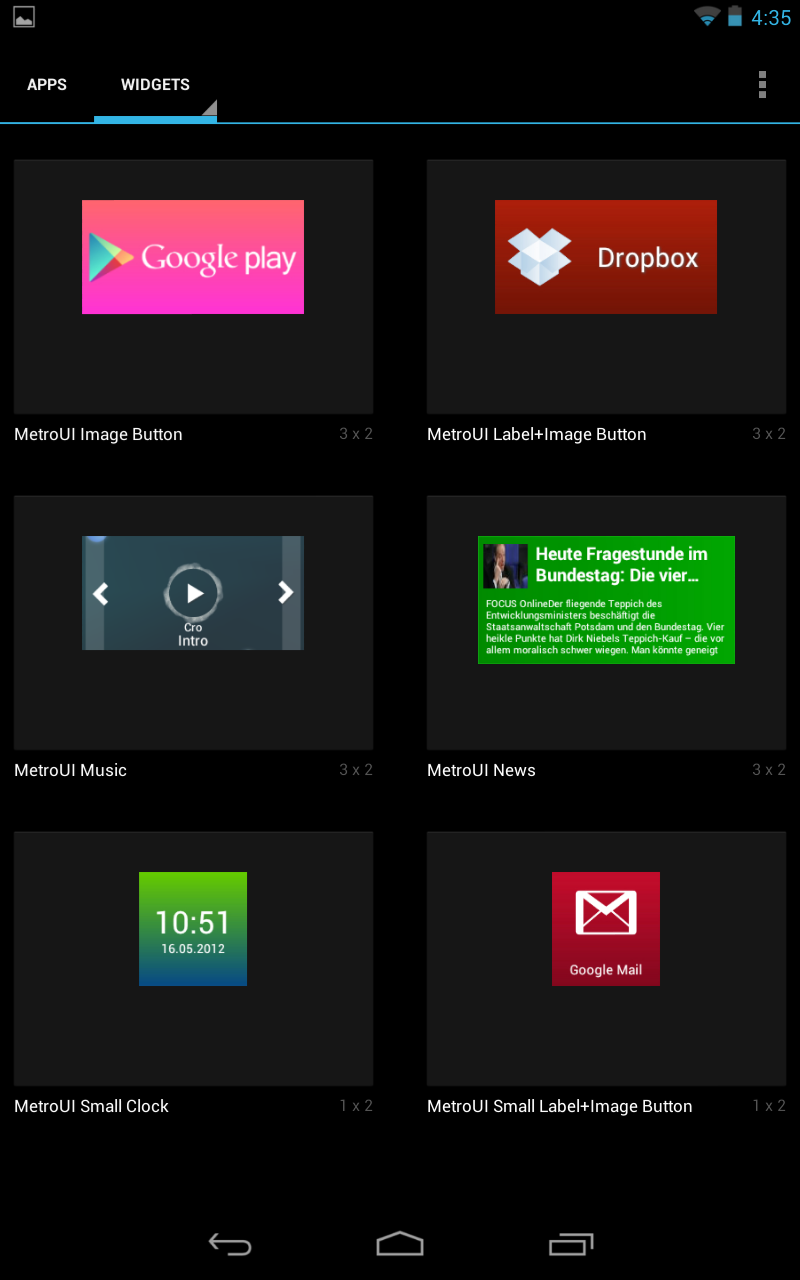Click "MetroUI Small Label+Image Button" label
Viewport: 800px width, 1280px height.
coord(560,1106)
